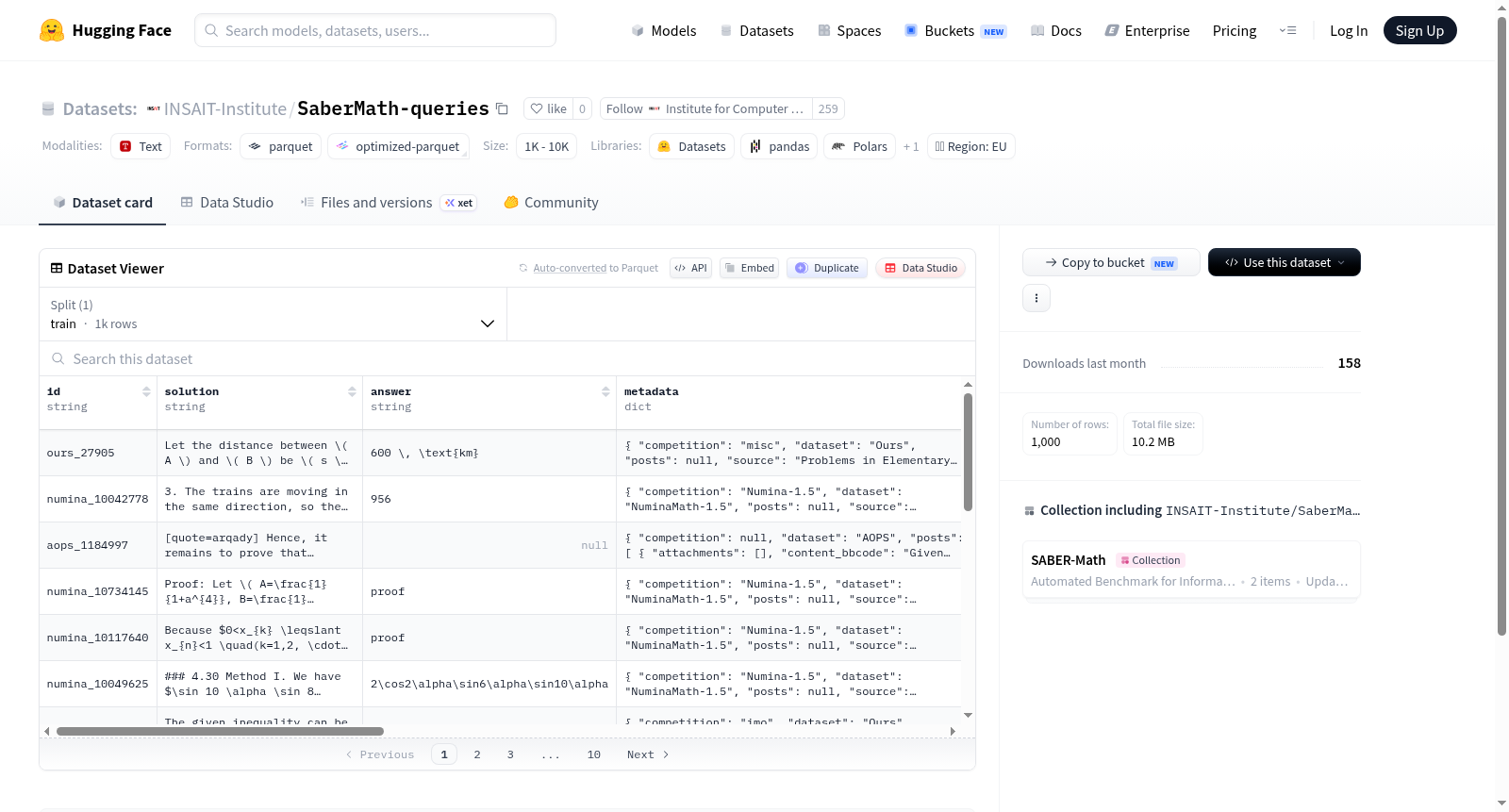1509x812 pixels.
Task: Select the aops_1184997 row id cell
Action: 98,545
